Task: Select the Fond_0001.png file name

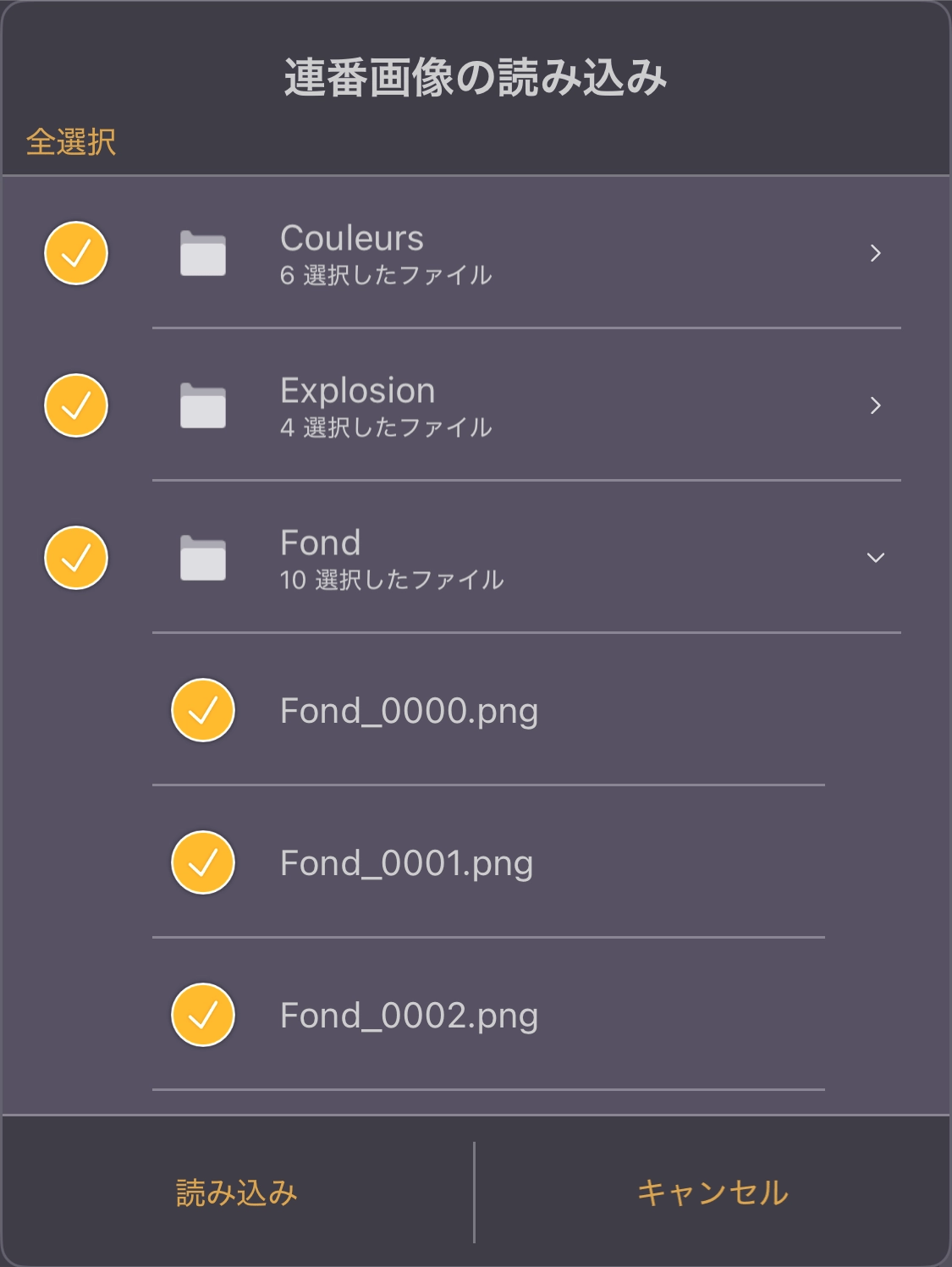Action: click(x=407, y=863)
